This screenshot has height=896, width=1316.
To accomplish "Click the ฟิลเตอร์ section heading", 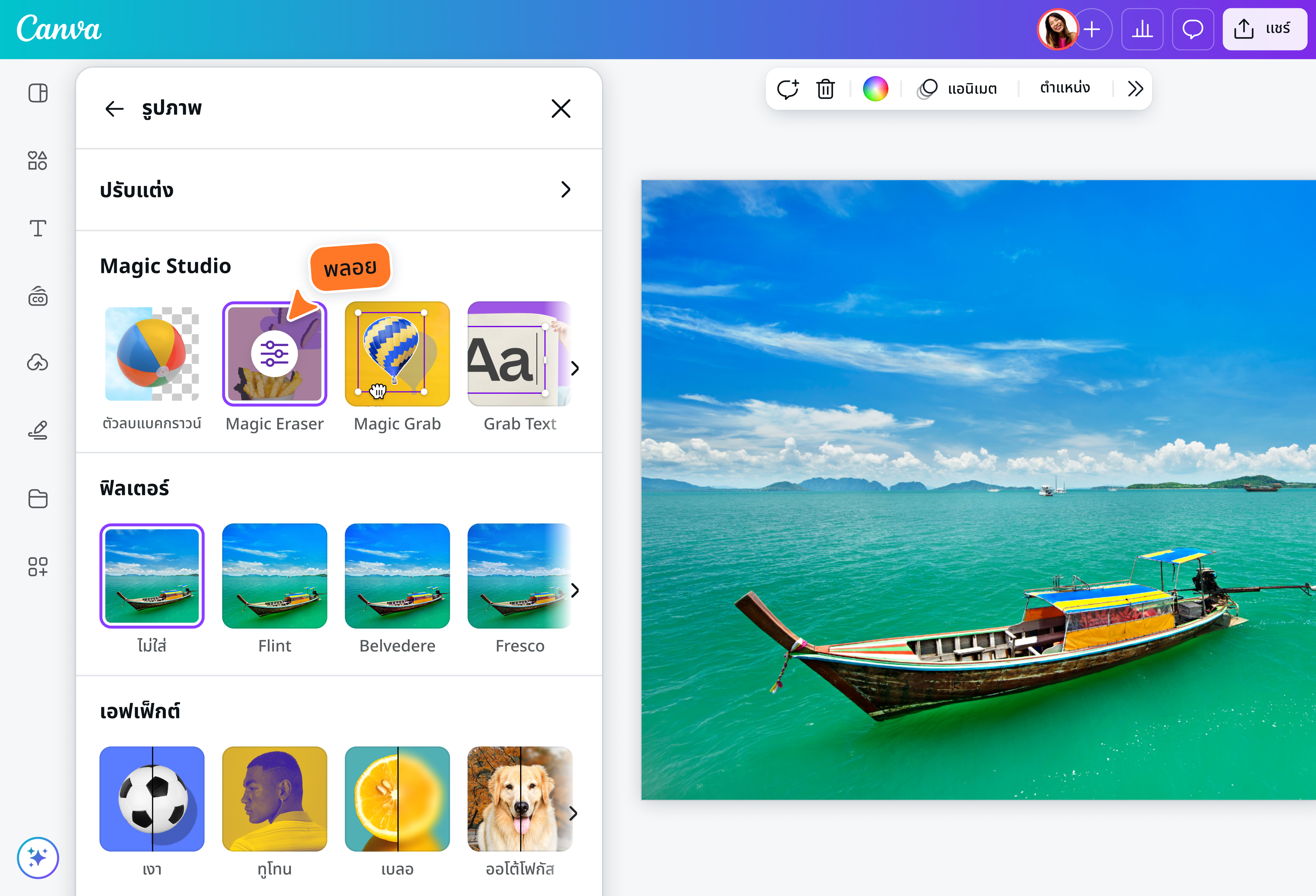I will [x=134, y=488].
